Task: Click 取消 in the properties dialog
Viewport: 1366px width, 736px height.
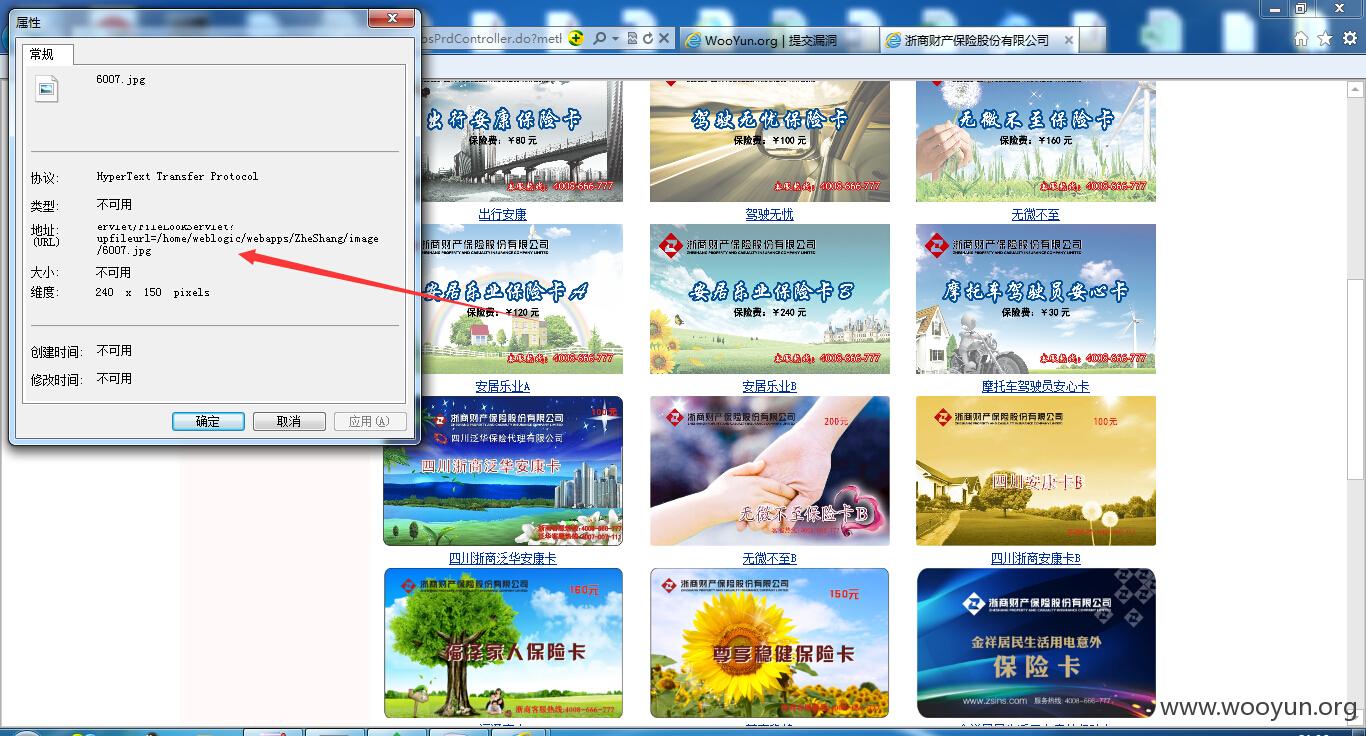Action: coord(289,421)
